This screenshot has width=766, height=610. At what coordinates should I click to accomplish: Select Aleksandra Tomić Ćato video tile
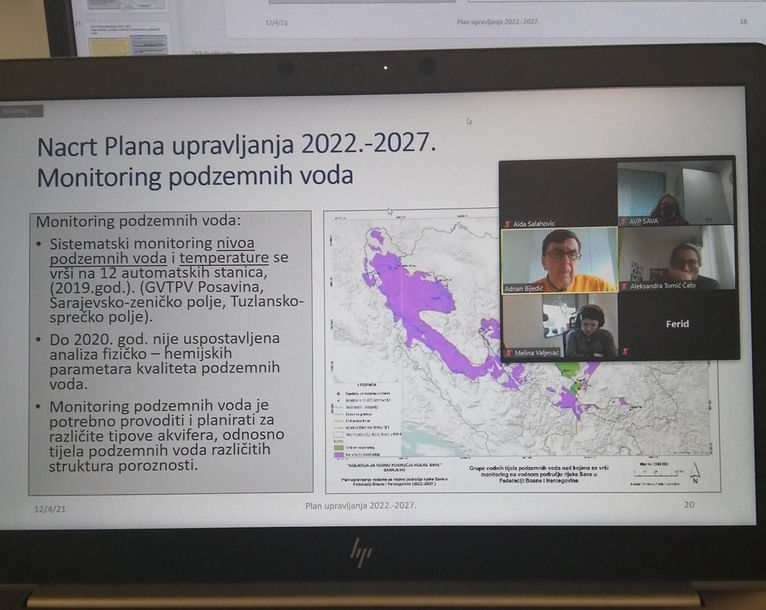pyautogui.click(x=676, y=255)
